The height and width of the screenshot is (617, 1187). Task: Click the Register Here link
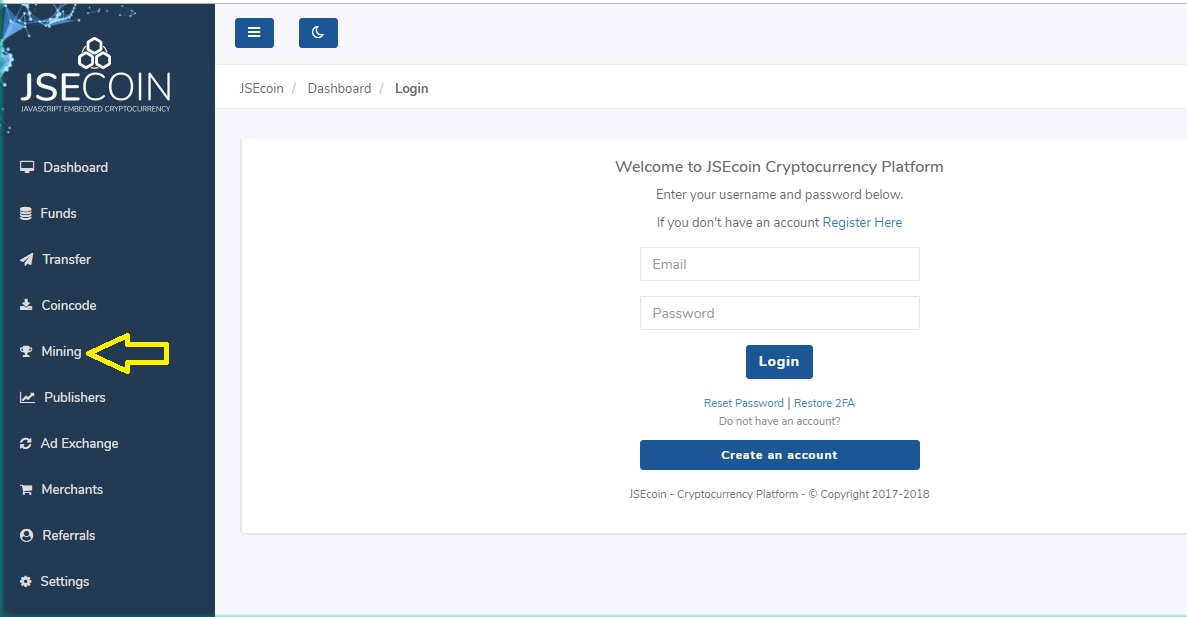pos(862,223)
